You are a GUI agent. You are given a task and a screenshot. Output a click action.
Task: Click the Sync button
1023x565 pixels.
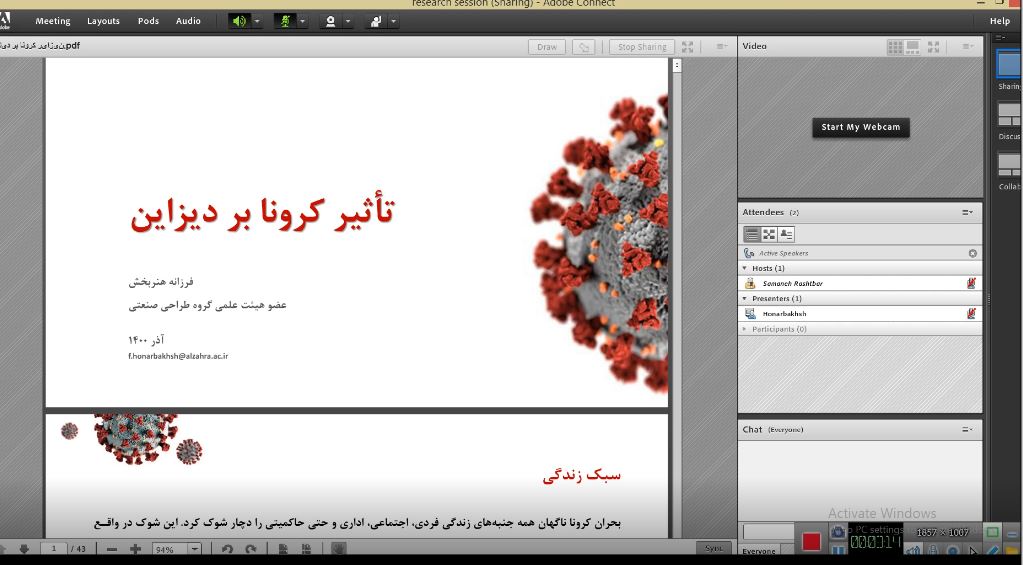pos(714,549)
